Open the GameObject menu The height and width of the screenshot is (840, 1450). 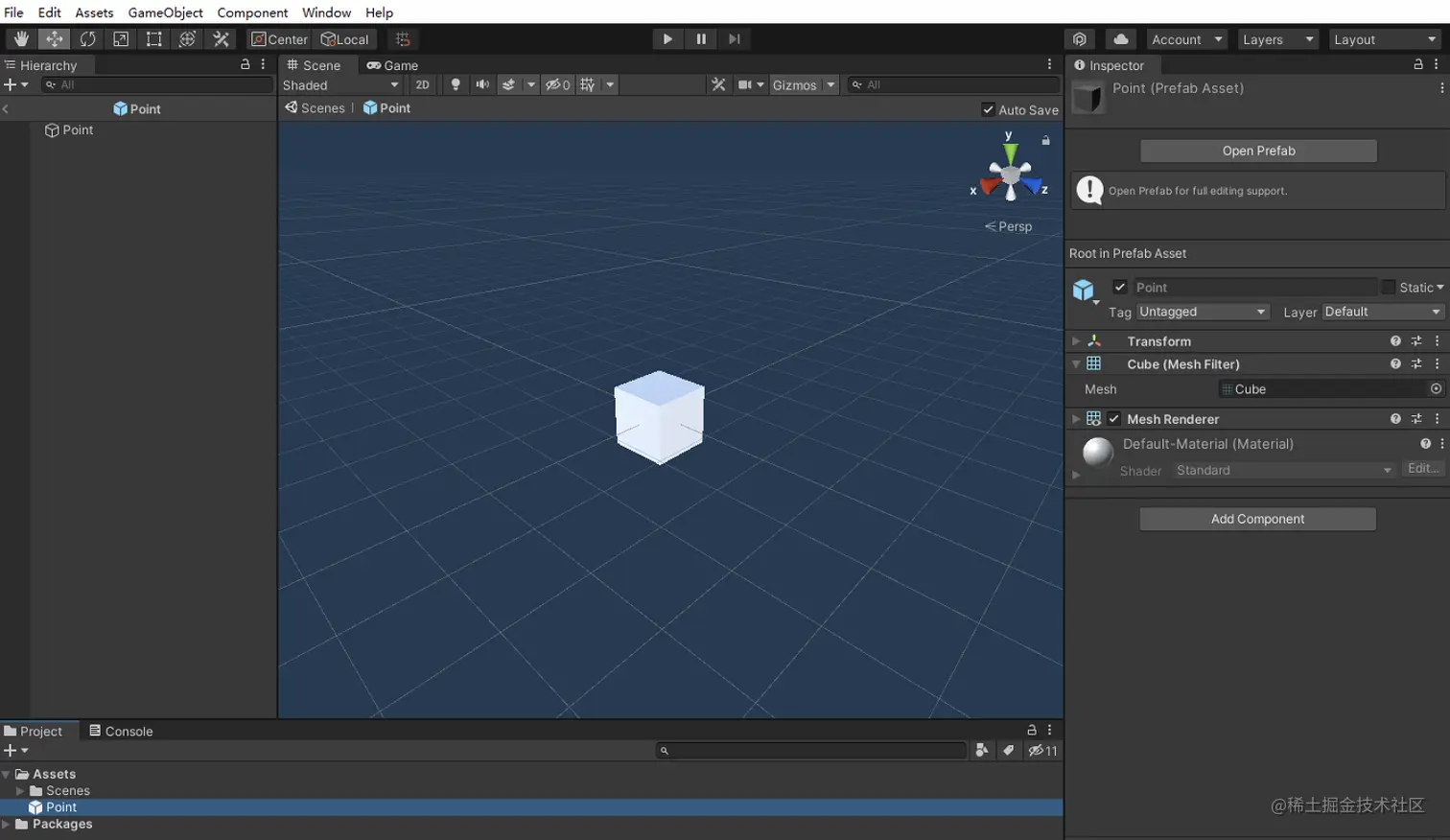(x=165, y=12)
